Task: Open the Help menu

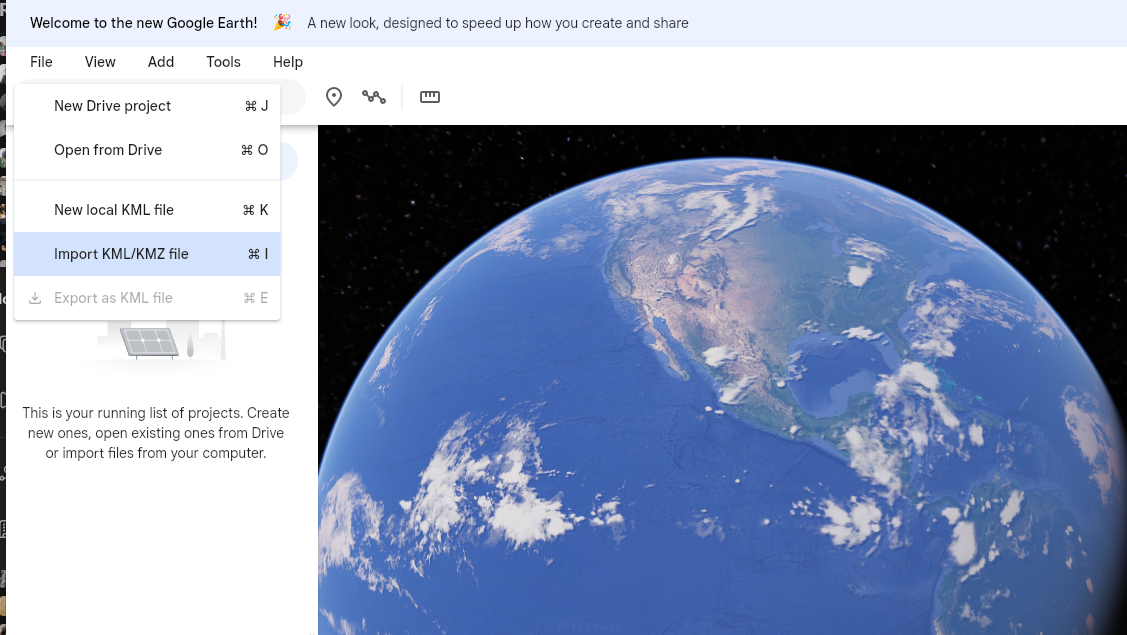Action: coord(288,62)
